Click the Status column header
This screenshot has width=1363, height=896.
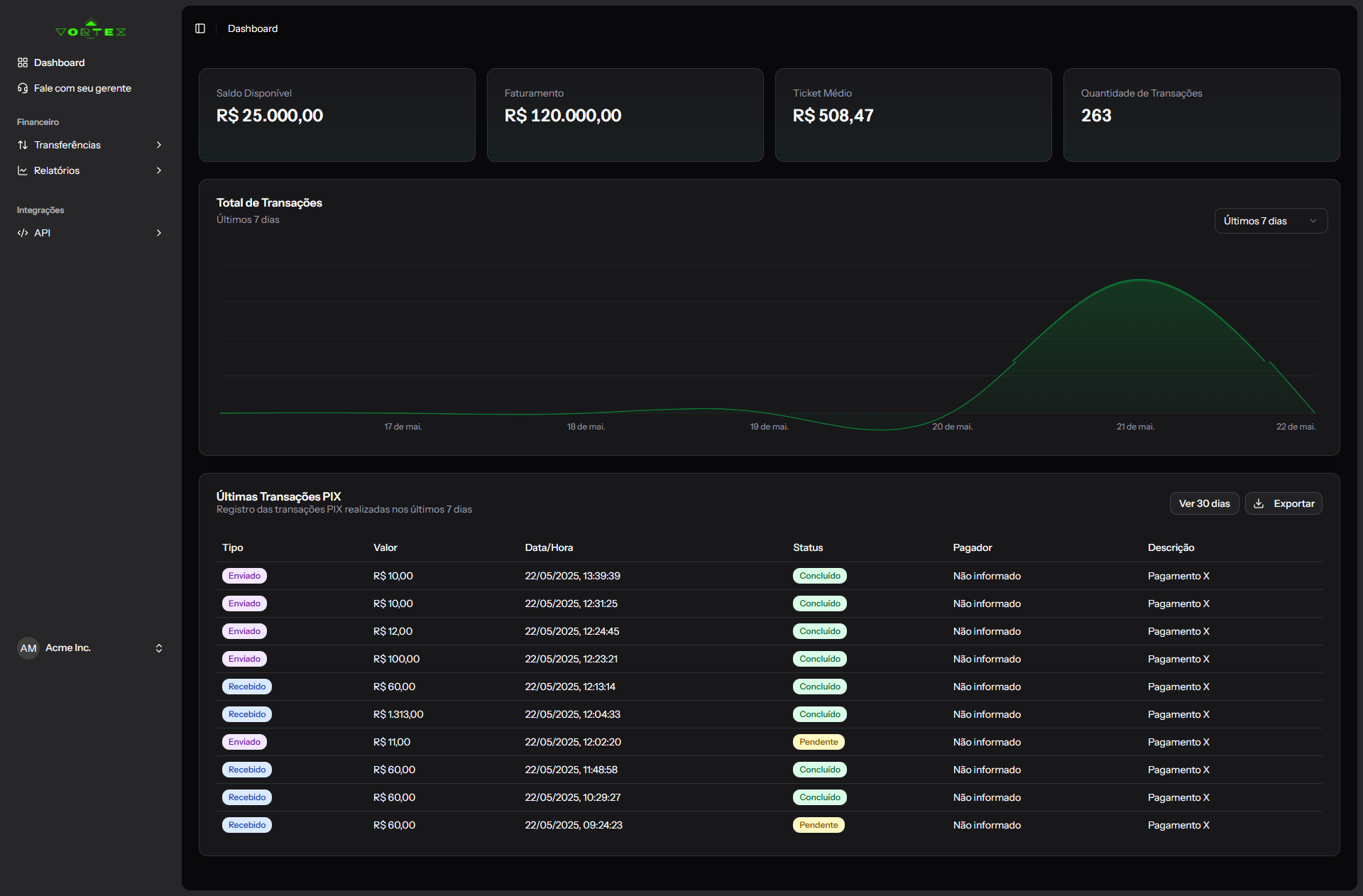tap(808, 547)
